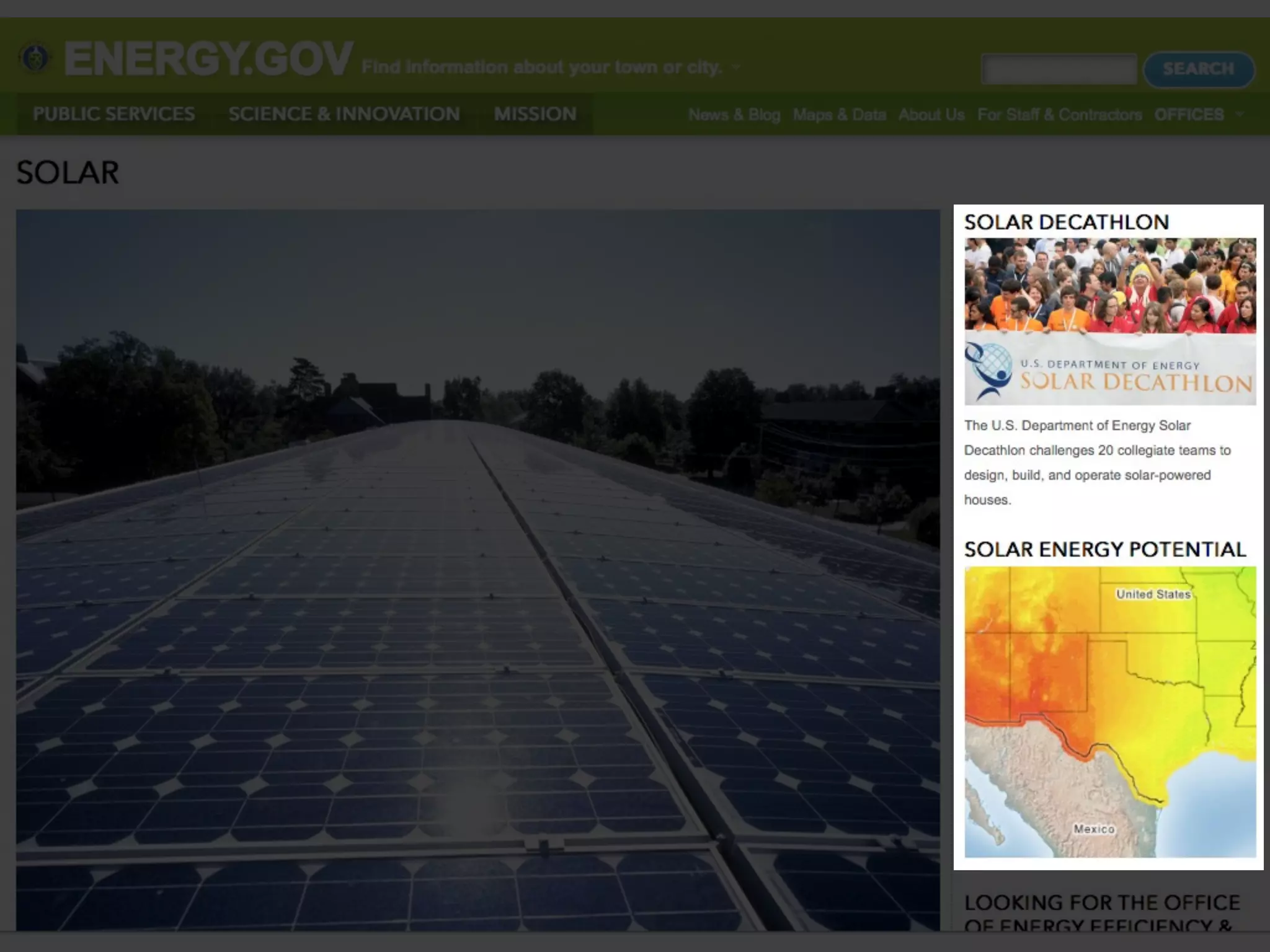Visit the About Us page
The image size is (1270, 952).
click(x=931, y=115)
